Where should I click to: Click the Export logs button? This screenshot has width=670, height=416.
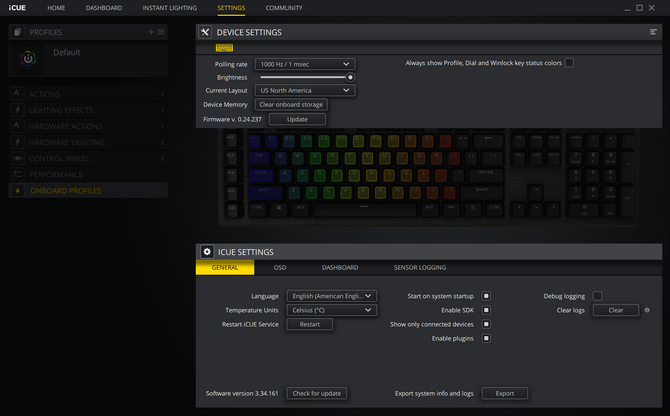[505, 393]
